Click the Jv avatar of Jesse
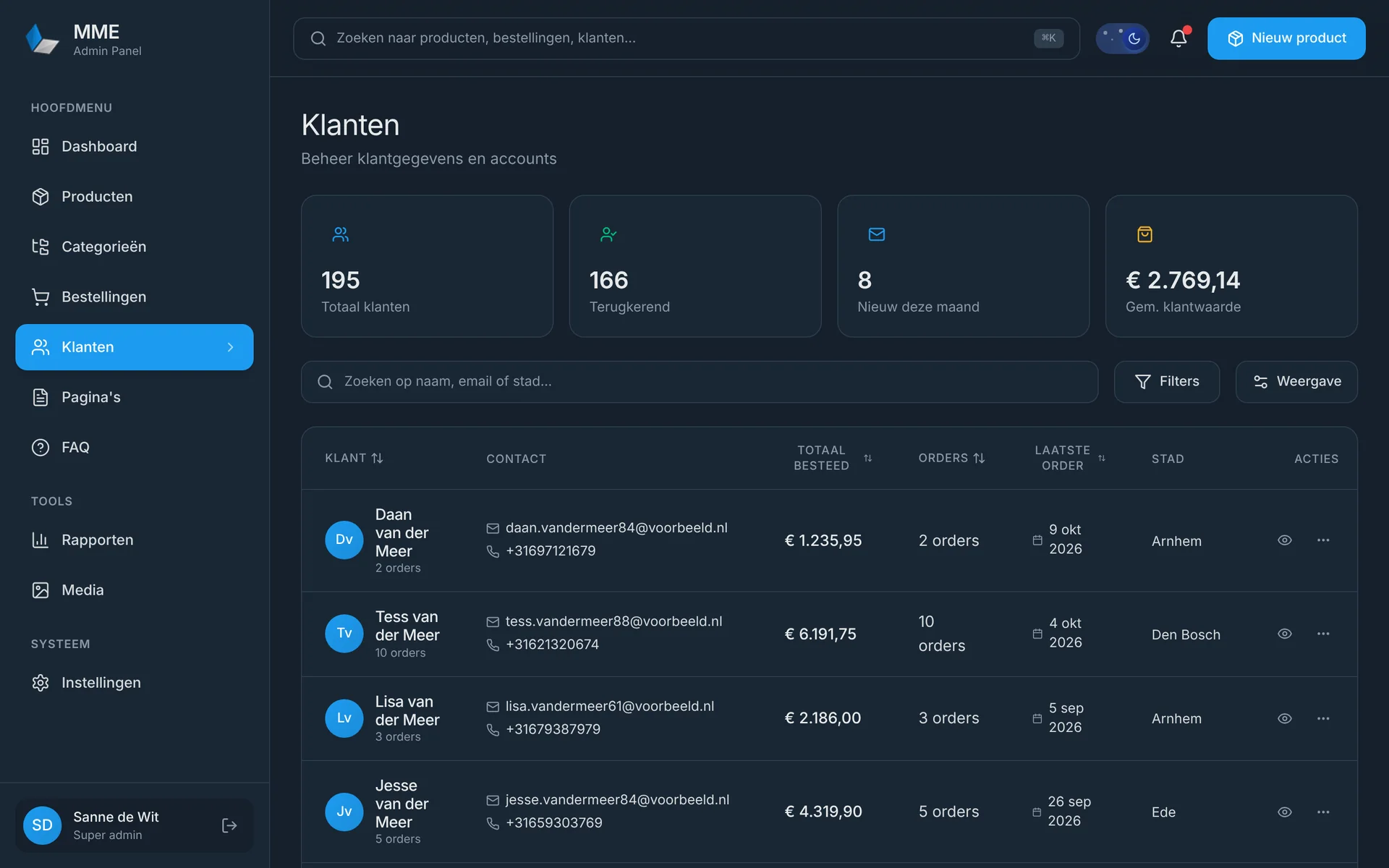Screen dimensions: 1389x868 tap(344, 812)
